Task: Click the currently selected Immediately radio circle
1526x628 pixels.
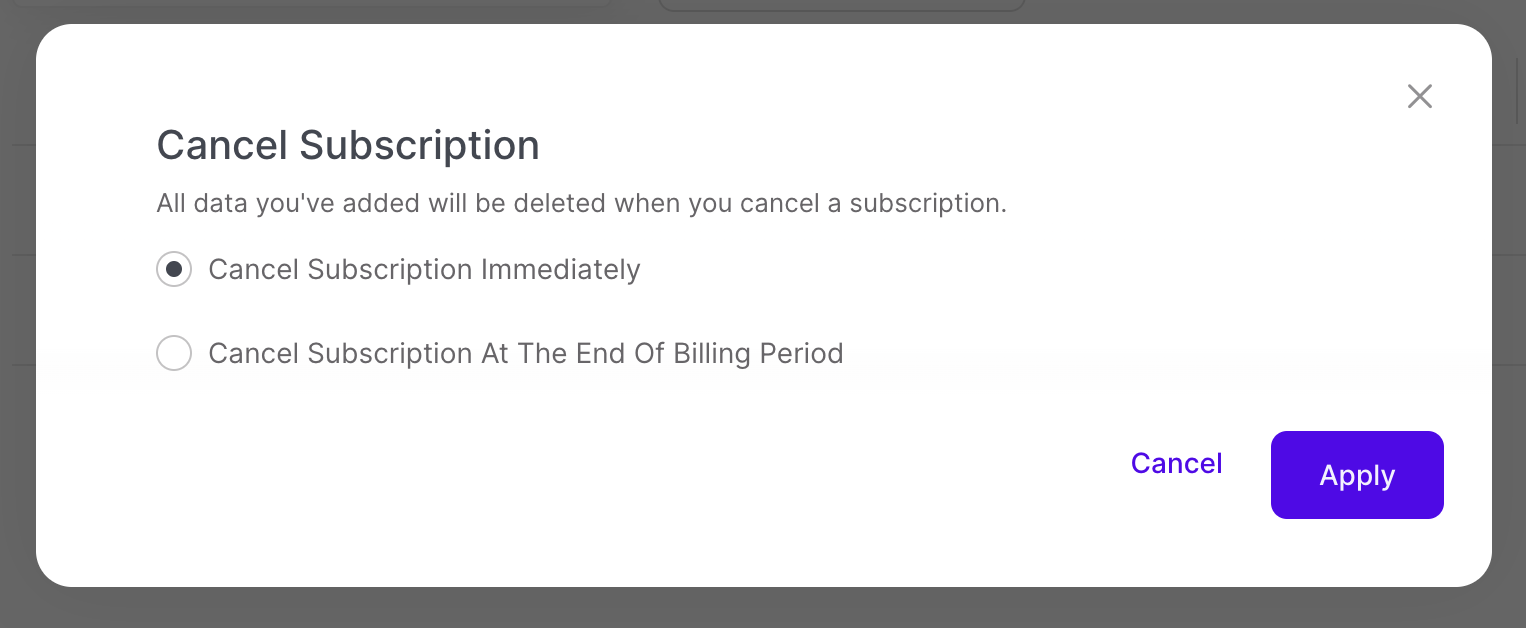Action: [x=174, y=269]
